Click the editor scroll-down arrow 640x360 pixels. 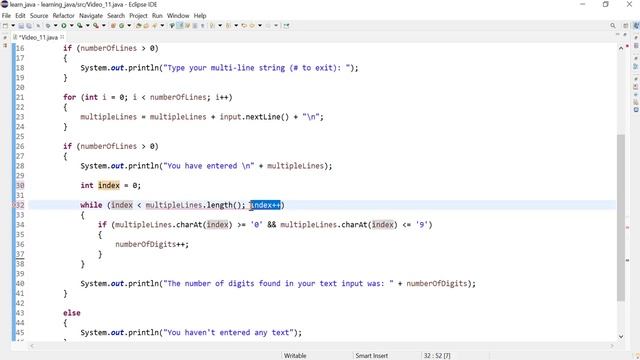point(621,336)
